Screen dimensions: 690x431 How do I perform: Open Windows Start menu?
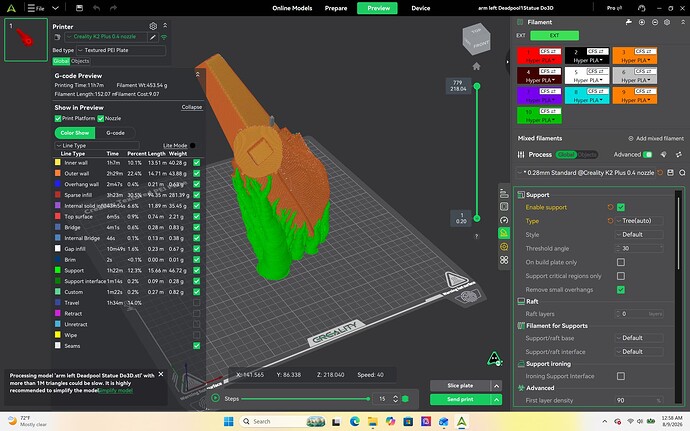pyautogui.click(x=228, y=421)
